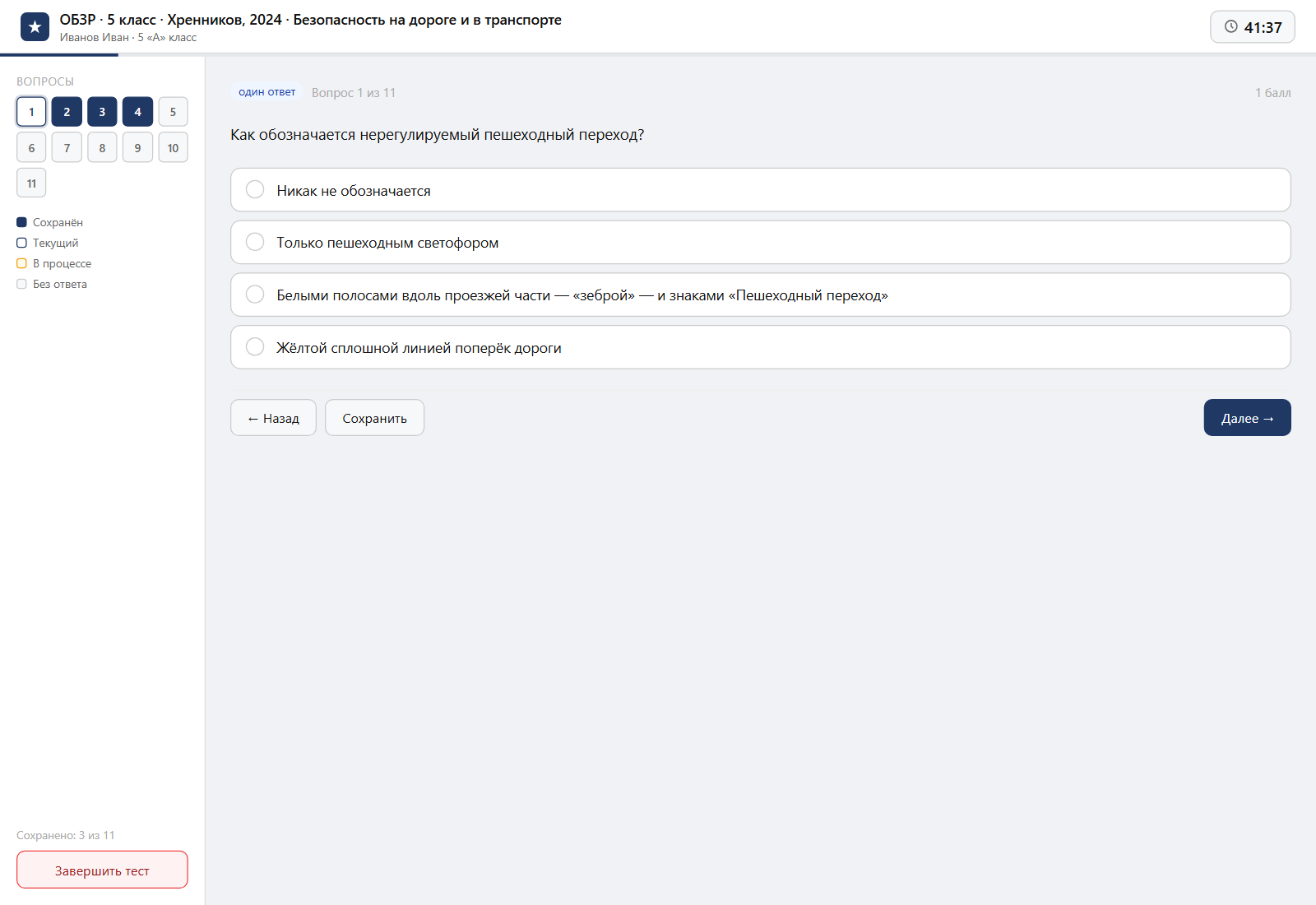1316x905 pixels.
Task: Select the answer «Никак не обозначается»
Action: click(x=760, y=190)
